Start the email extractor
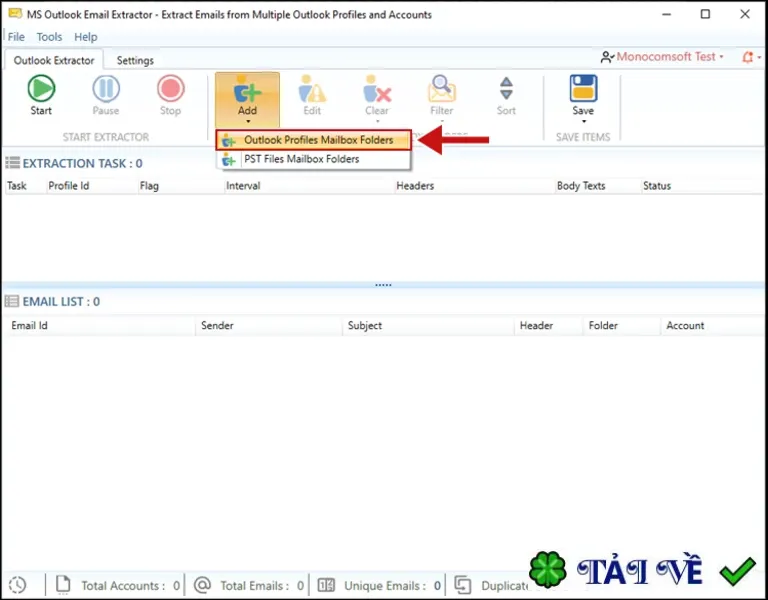This screenshot has height=600, width=768. pos(41,96)
